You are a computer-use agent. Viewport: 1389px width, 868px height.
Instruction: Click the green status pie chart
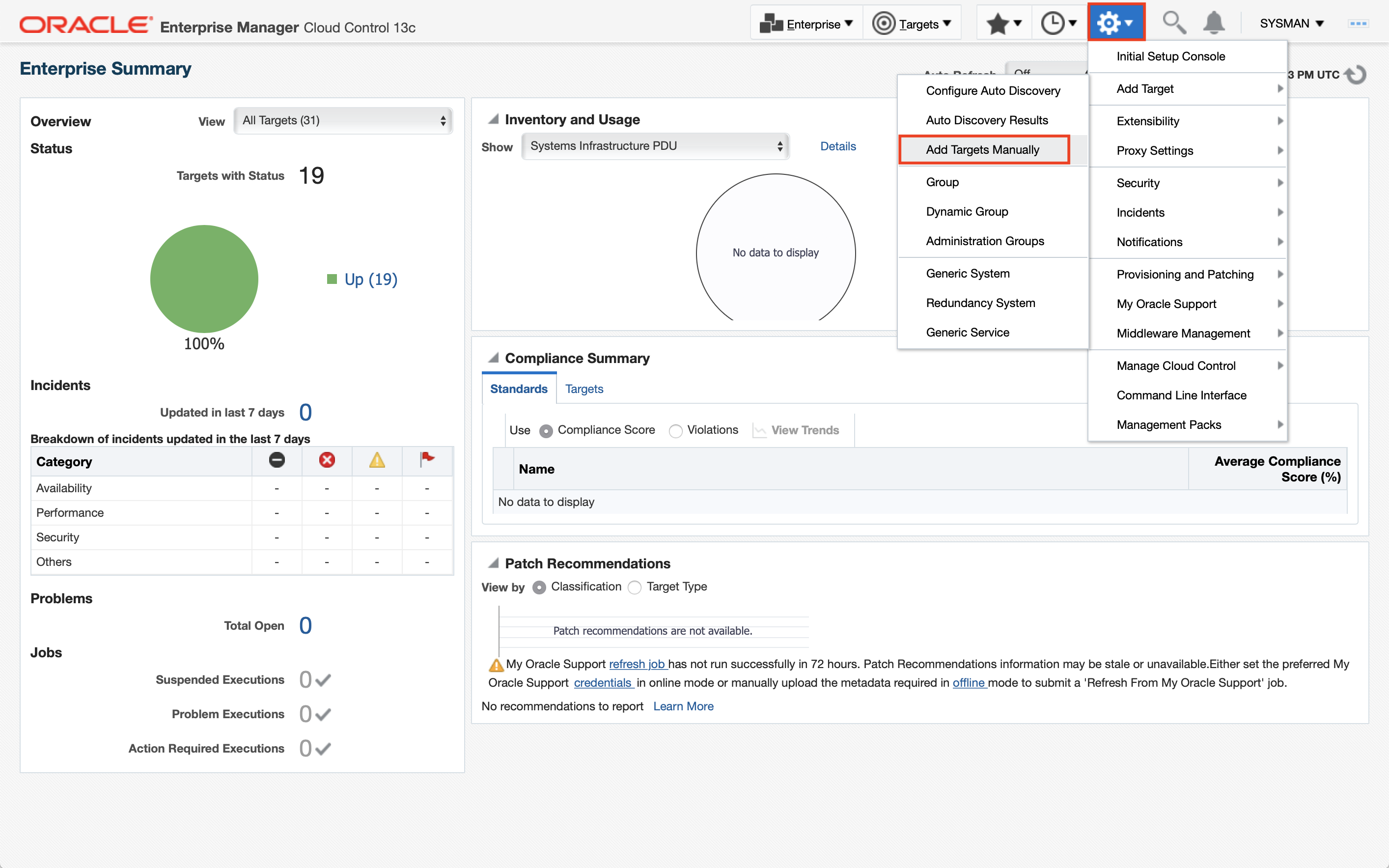pos(204,279)
